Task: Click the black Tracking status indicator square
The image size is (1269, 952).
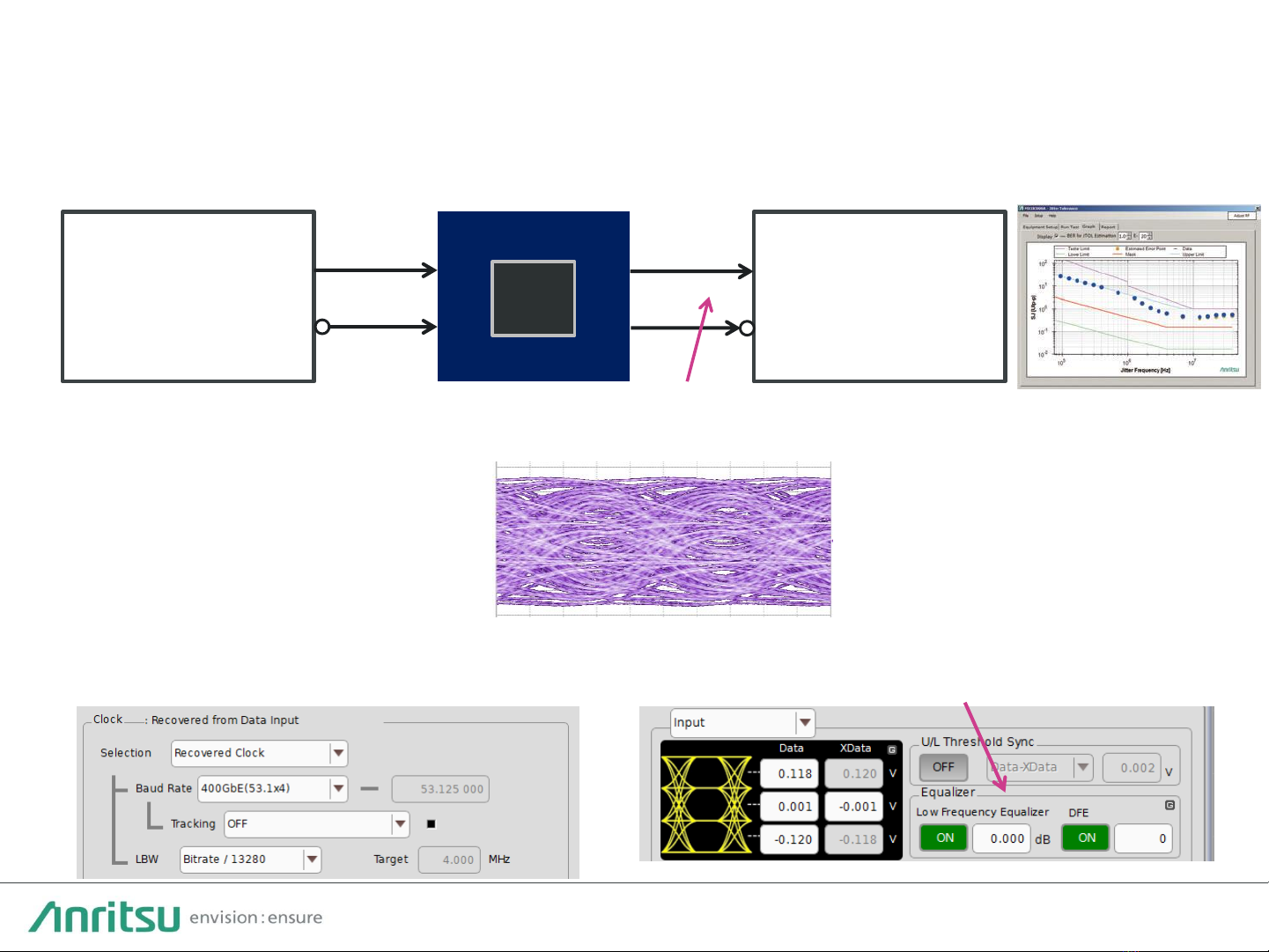Action: coord(432,824)
